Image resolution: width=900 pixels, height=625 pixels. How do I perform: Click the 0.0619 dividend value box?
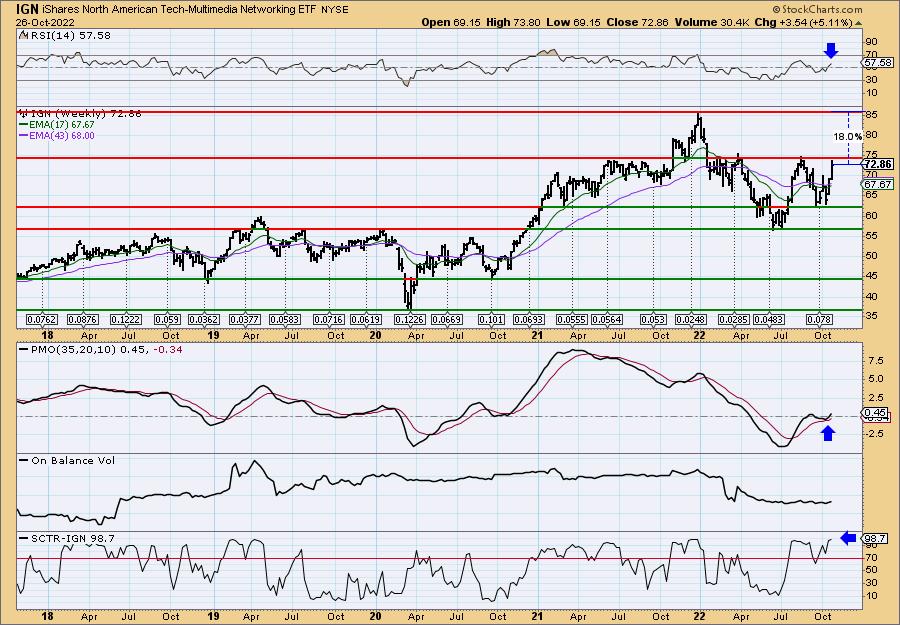coord(367,319)
